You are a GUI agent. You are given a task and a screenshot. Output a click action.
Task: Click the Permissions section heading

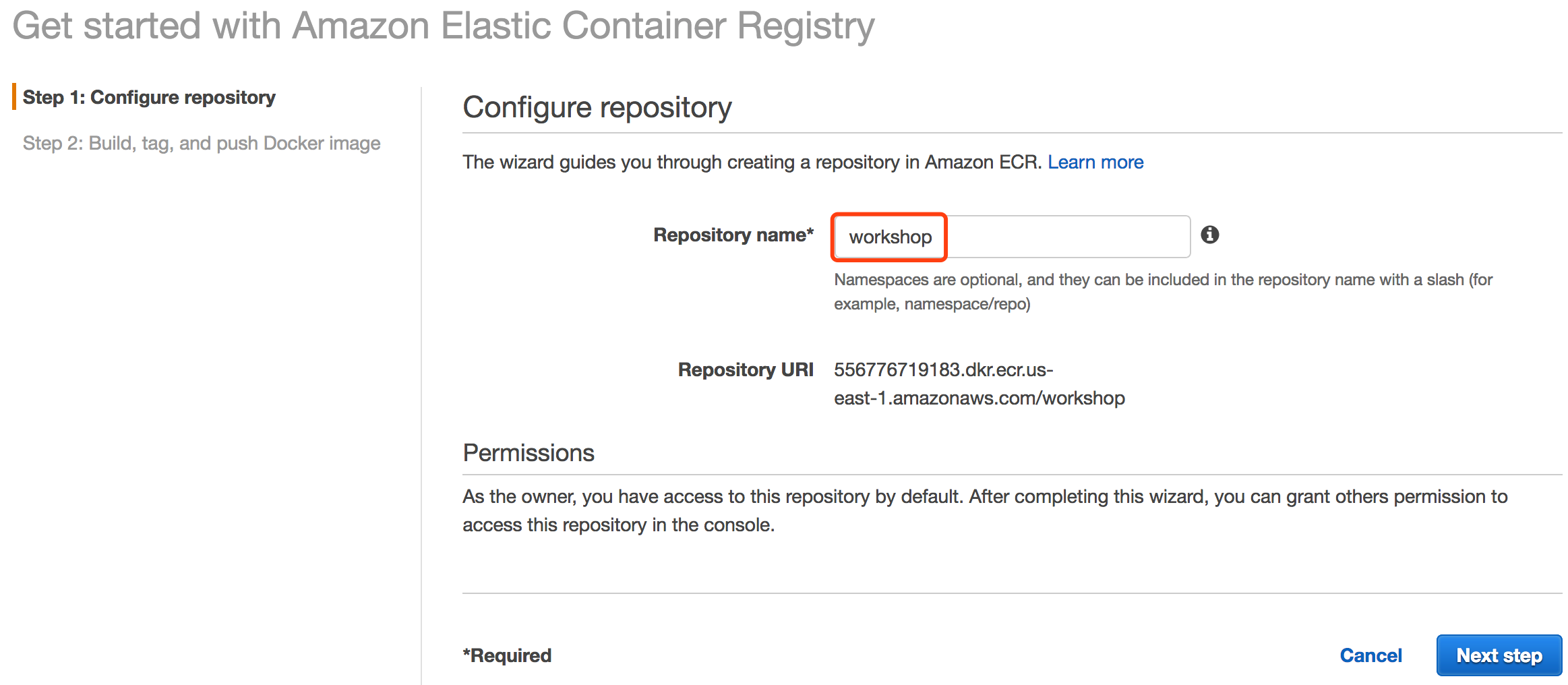[529, 453]
